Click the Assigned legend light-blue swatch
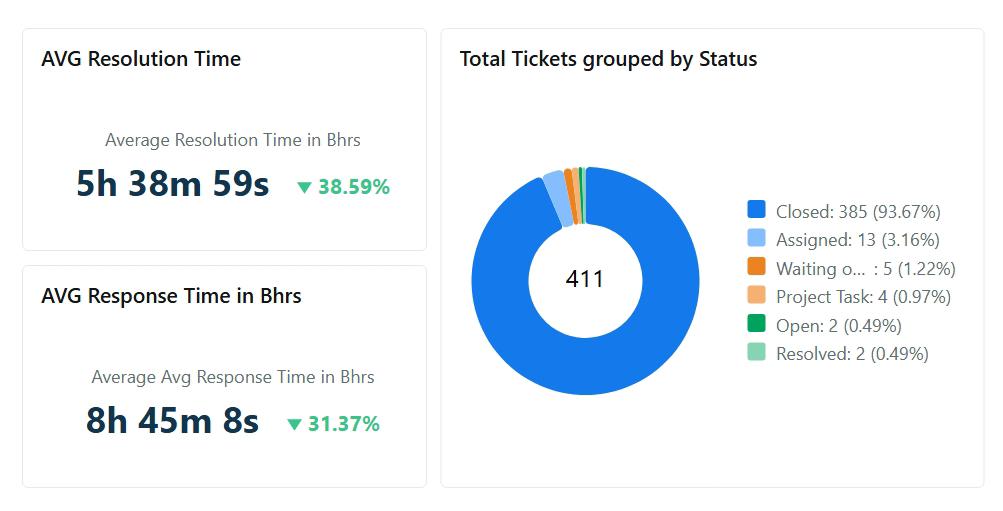Screen dimensions: 1003x511 (x=756, y=239)
